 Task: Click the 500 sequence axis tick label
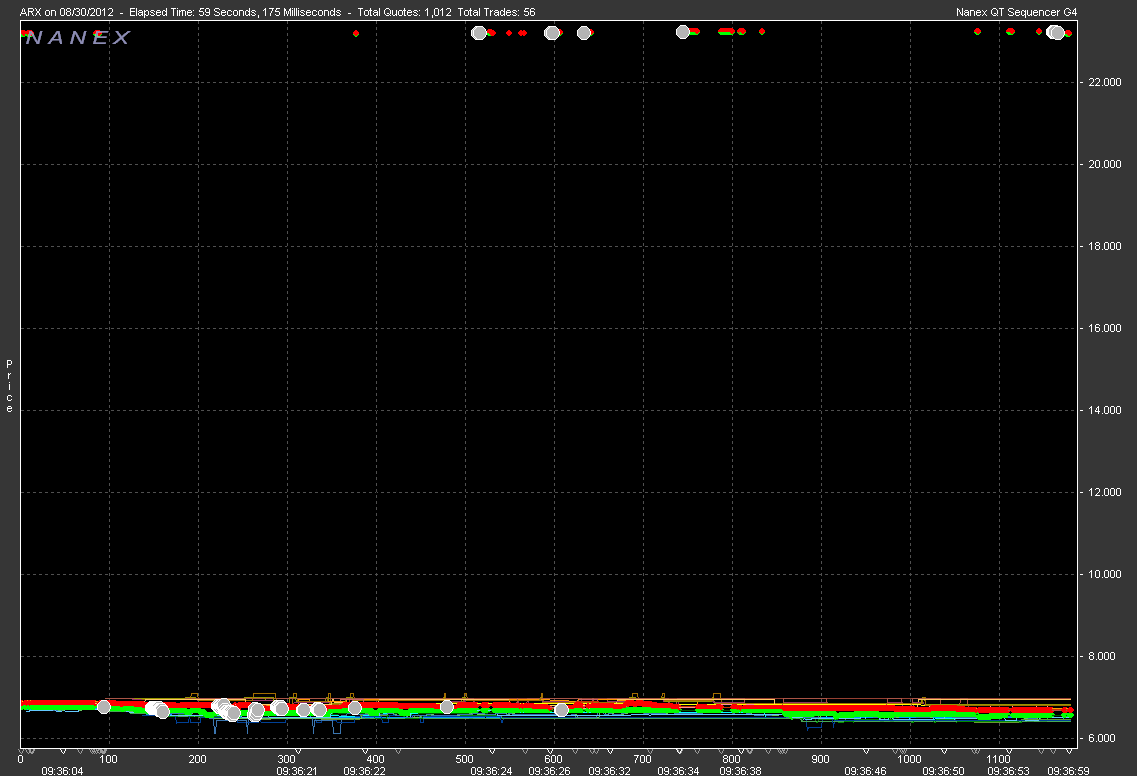pos(464,759)
